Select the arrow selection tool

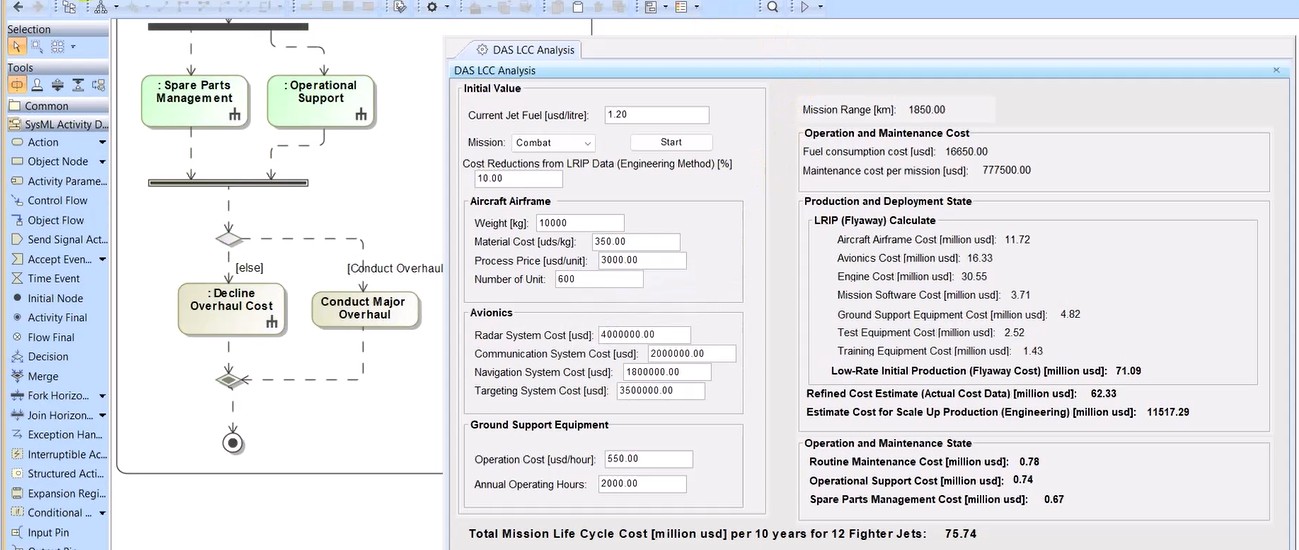[17, 47]
